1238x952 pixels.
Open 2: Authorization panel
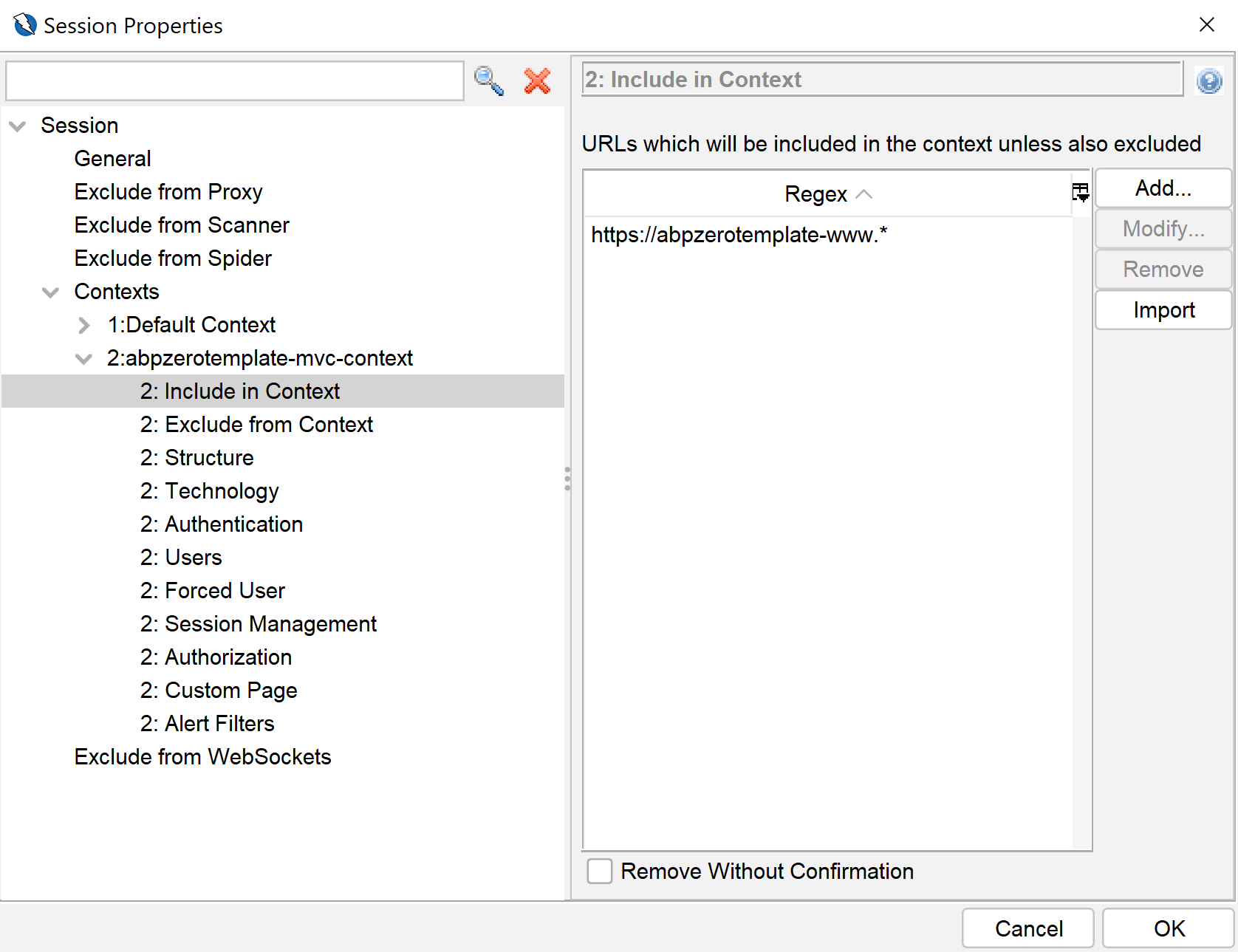pyautogui.click(x=216, y=657)
